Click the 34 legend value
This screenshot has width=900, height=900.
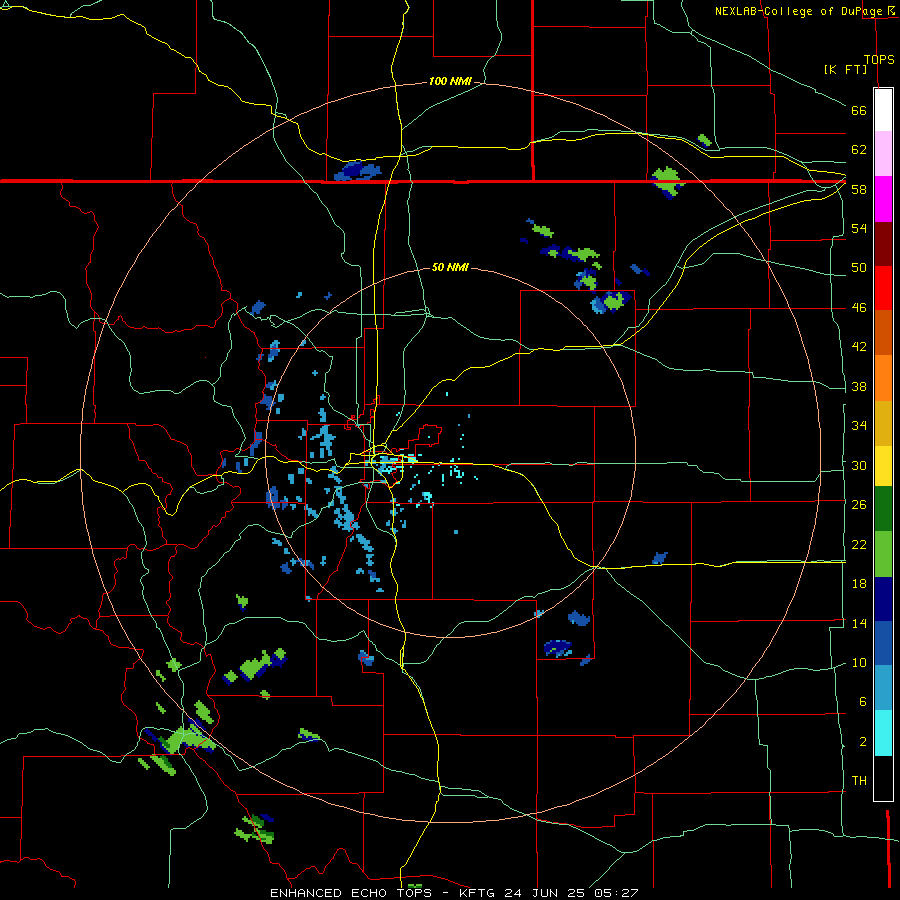[x=859, y=425]
